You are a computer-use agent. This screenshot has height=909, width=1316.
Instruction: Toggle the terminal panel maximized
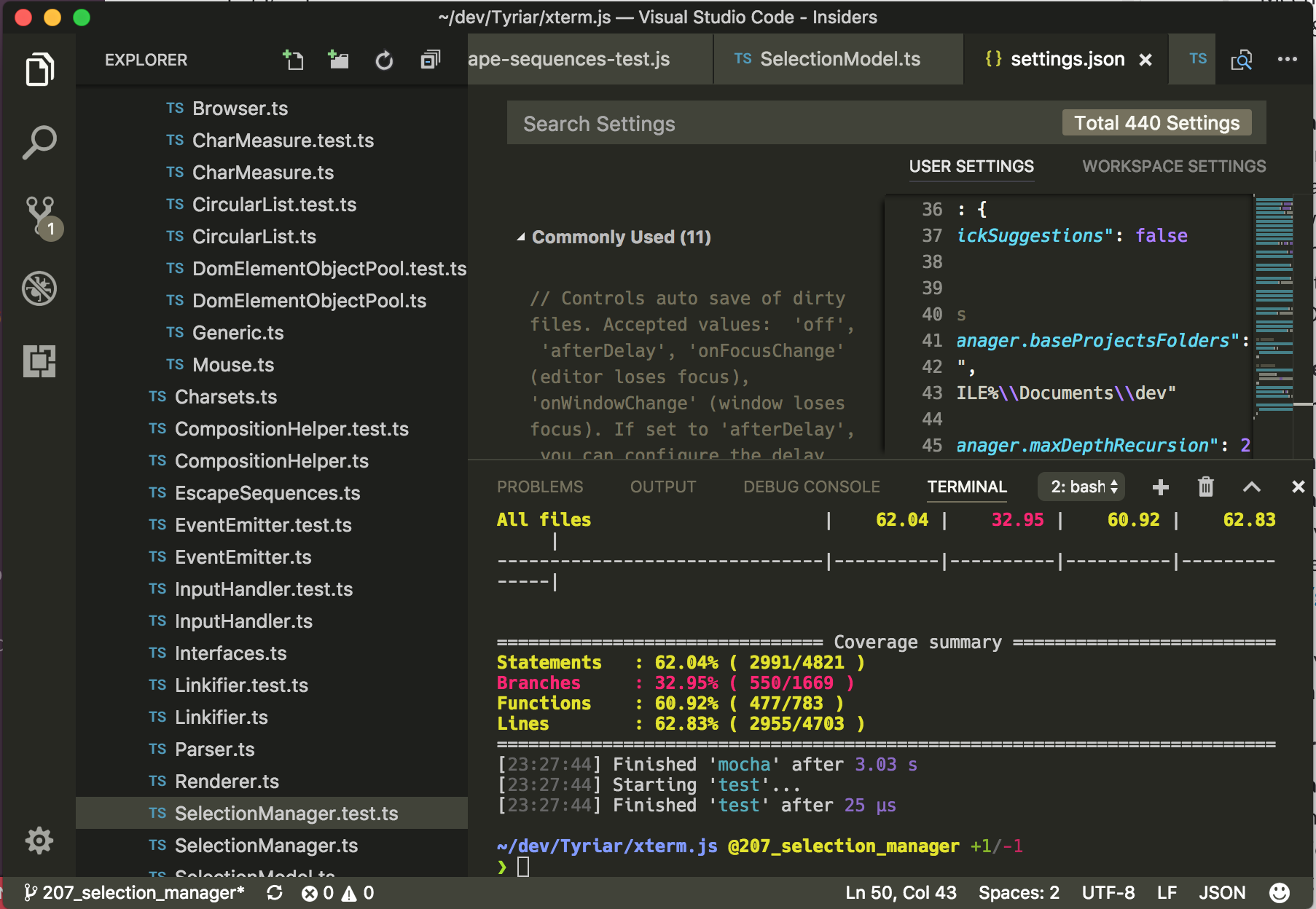coord(1252,487)
